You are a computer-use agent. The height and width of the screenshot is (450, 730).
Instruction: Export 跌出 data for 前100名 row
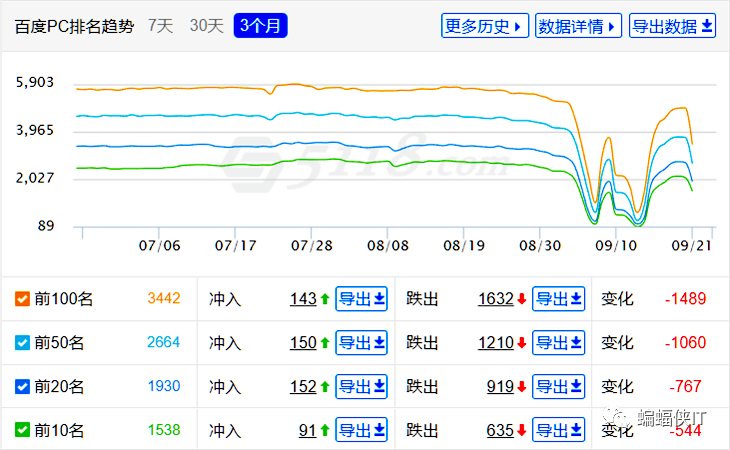coord(558,299)
